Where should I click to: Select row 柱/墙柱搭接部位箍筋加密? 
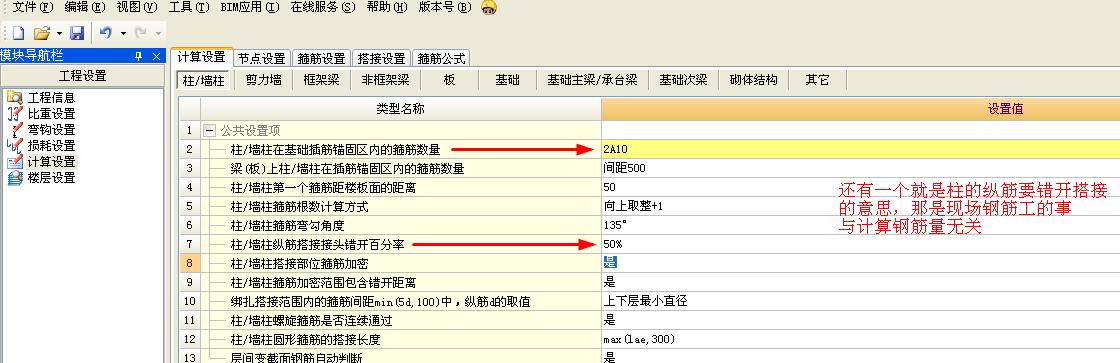point(401,263)
